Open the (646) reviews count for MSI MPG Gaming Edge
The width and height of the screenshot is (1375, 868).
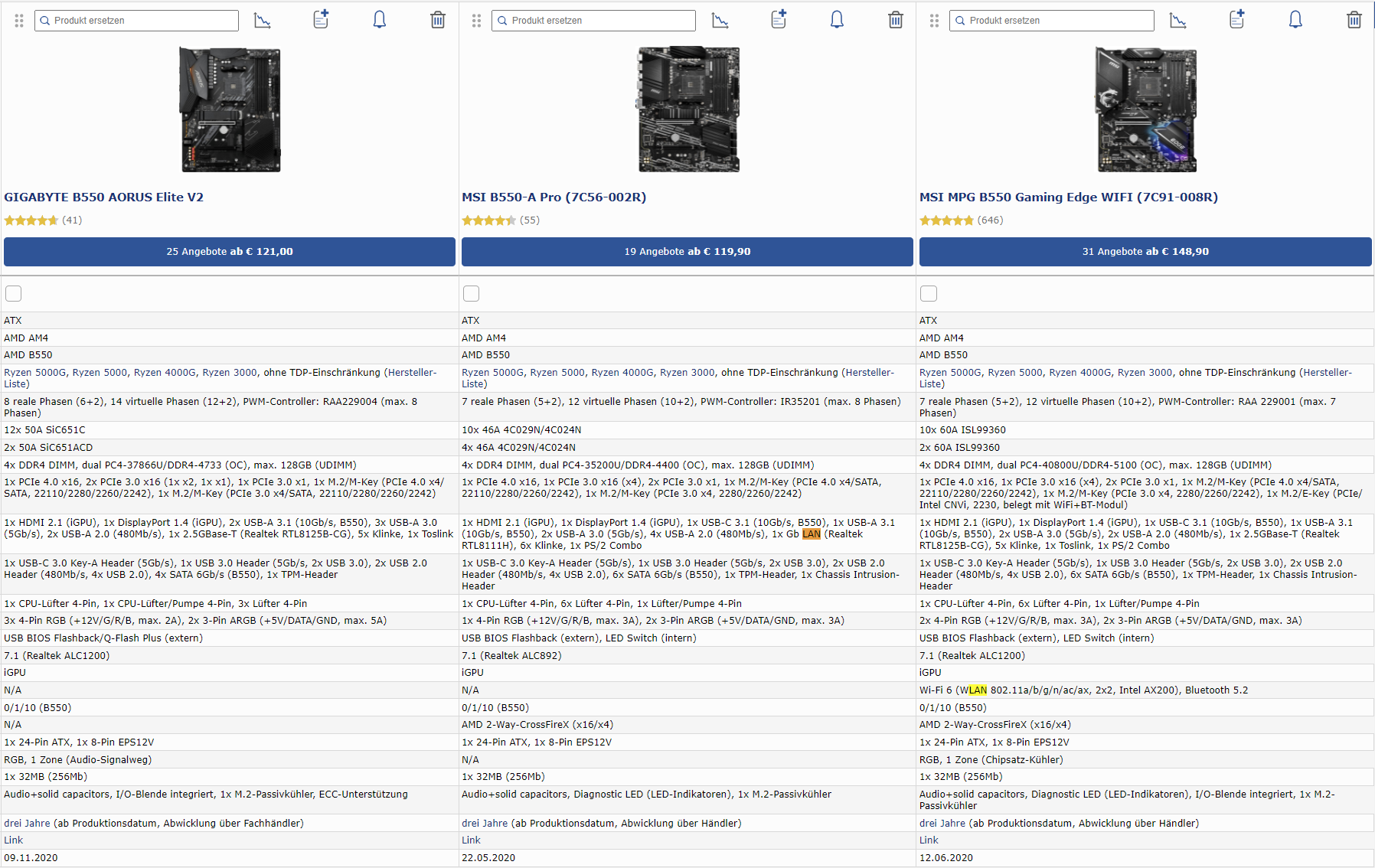[991, 220]
